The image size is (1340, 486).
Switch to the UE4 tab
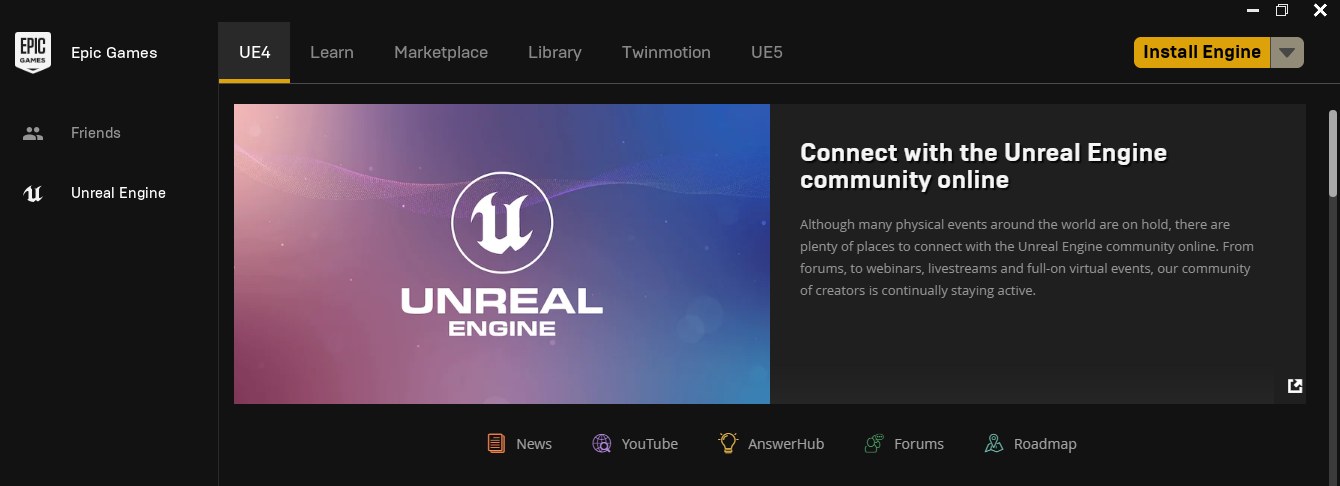[255, 52]
